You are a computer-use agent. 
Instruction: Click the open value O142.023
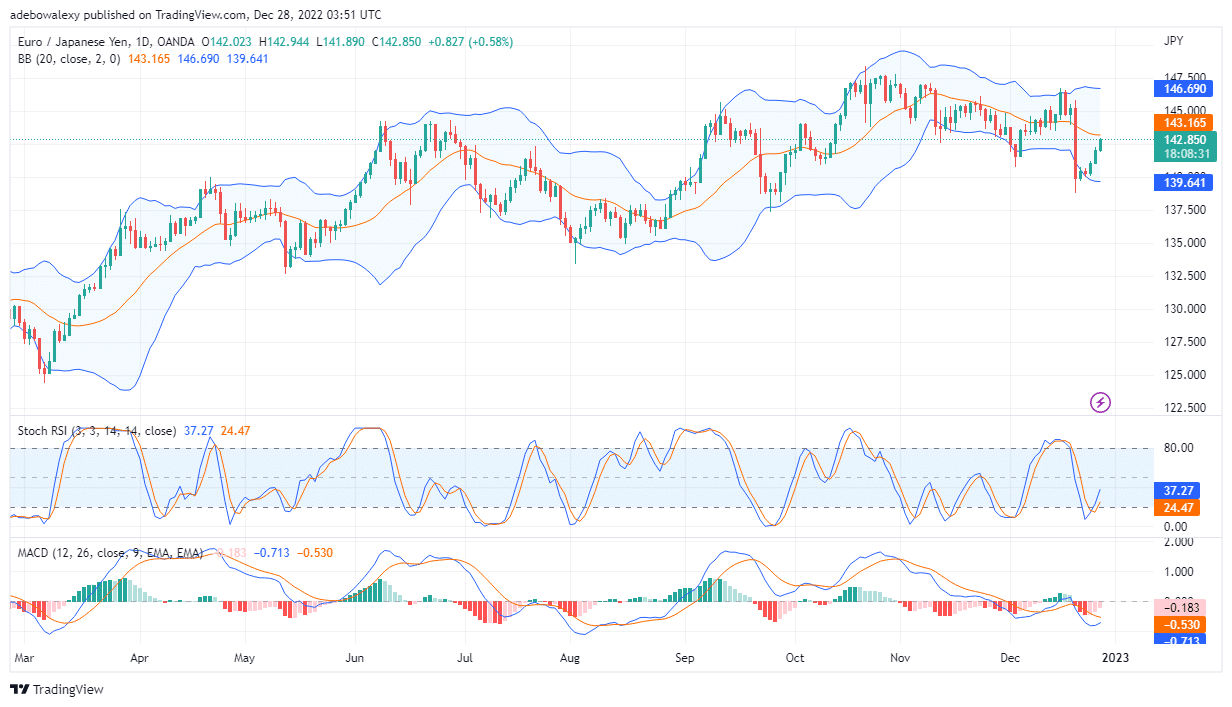pyautogui.click(x=228, y=42)
